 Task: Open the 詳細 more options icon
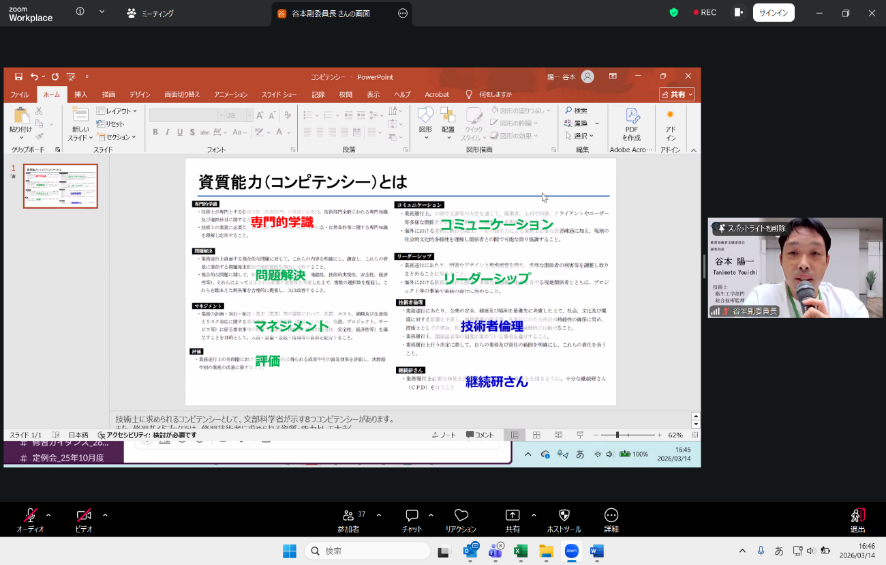(611, 515)
